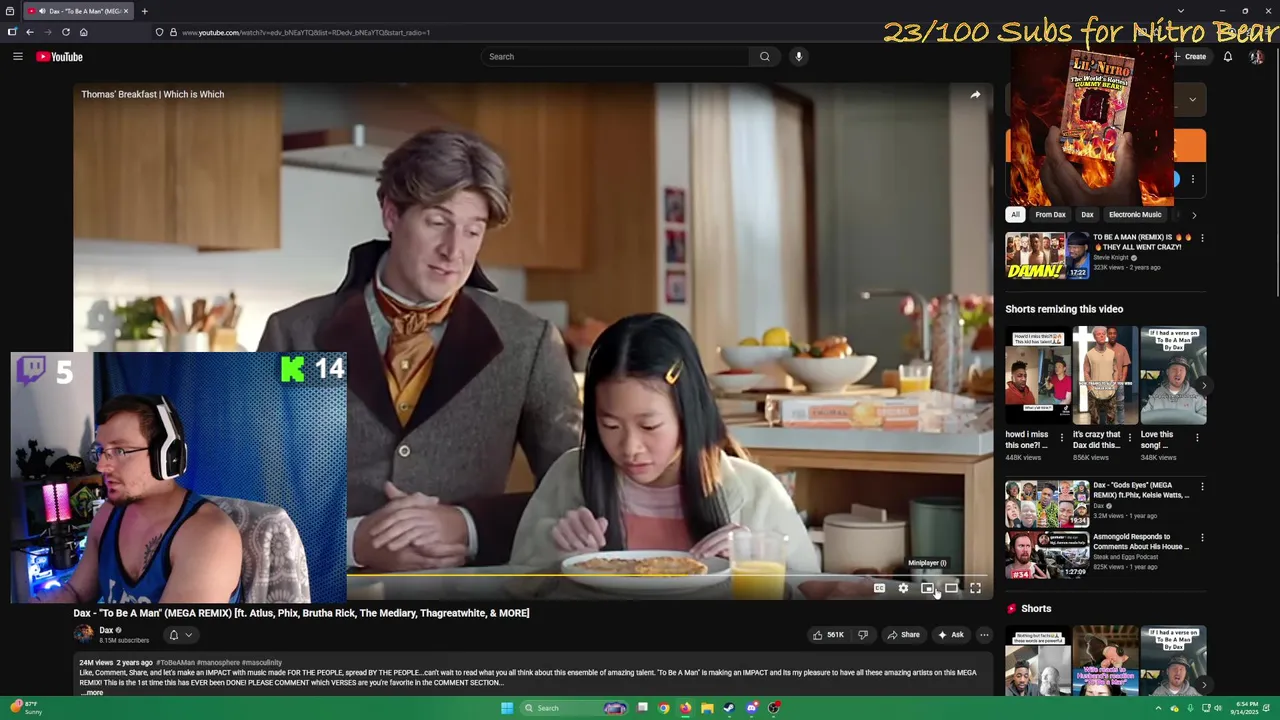Screen dimensions: 1280x720
Task: Open the YouTube hamburger guide menu
Action: (17, 57)
